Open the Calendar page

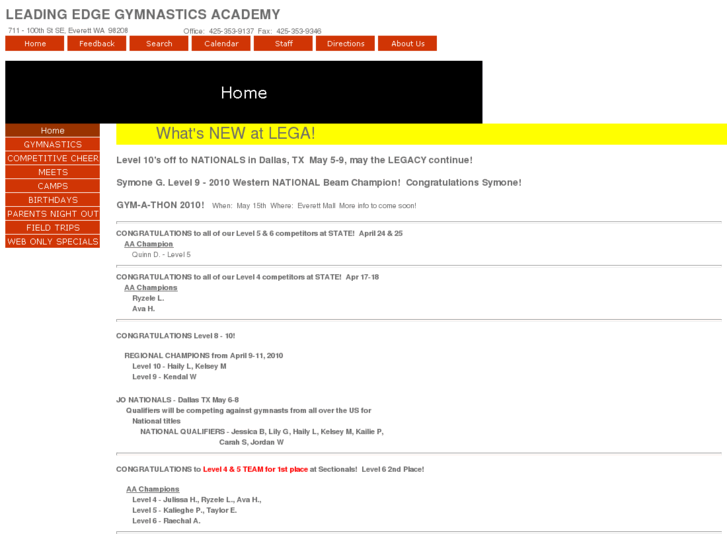(x=221, y=44)
